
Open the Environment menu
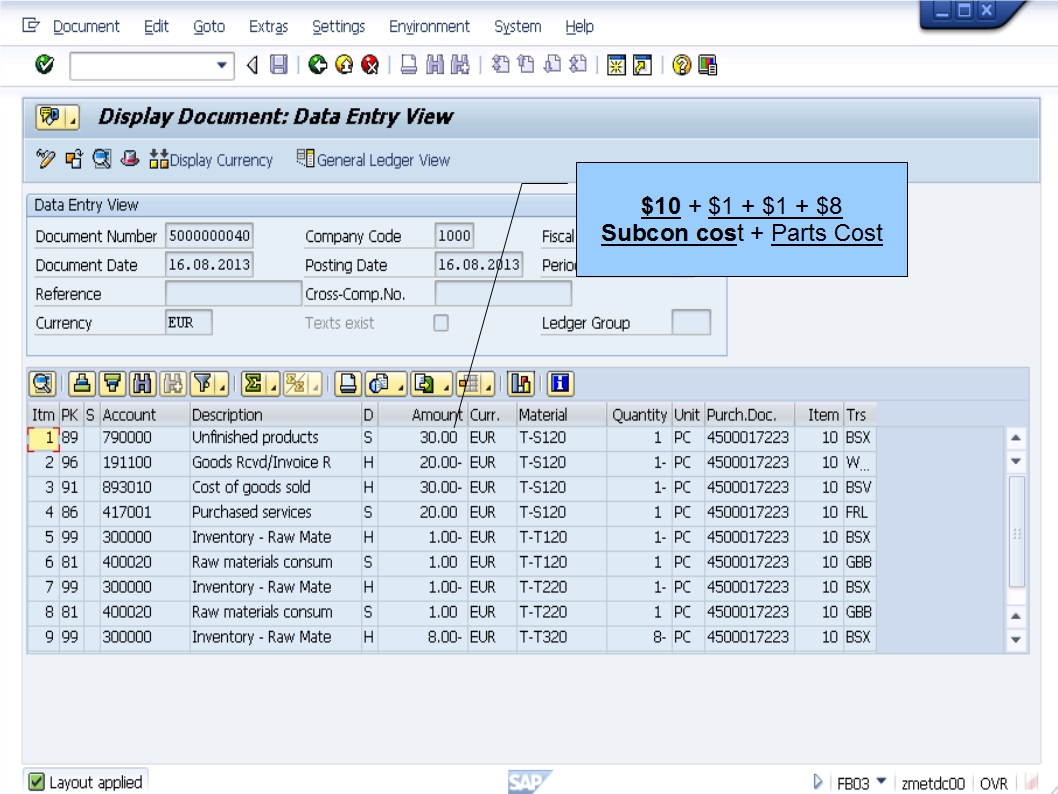[x=429, y=26]
